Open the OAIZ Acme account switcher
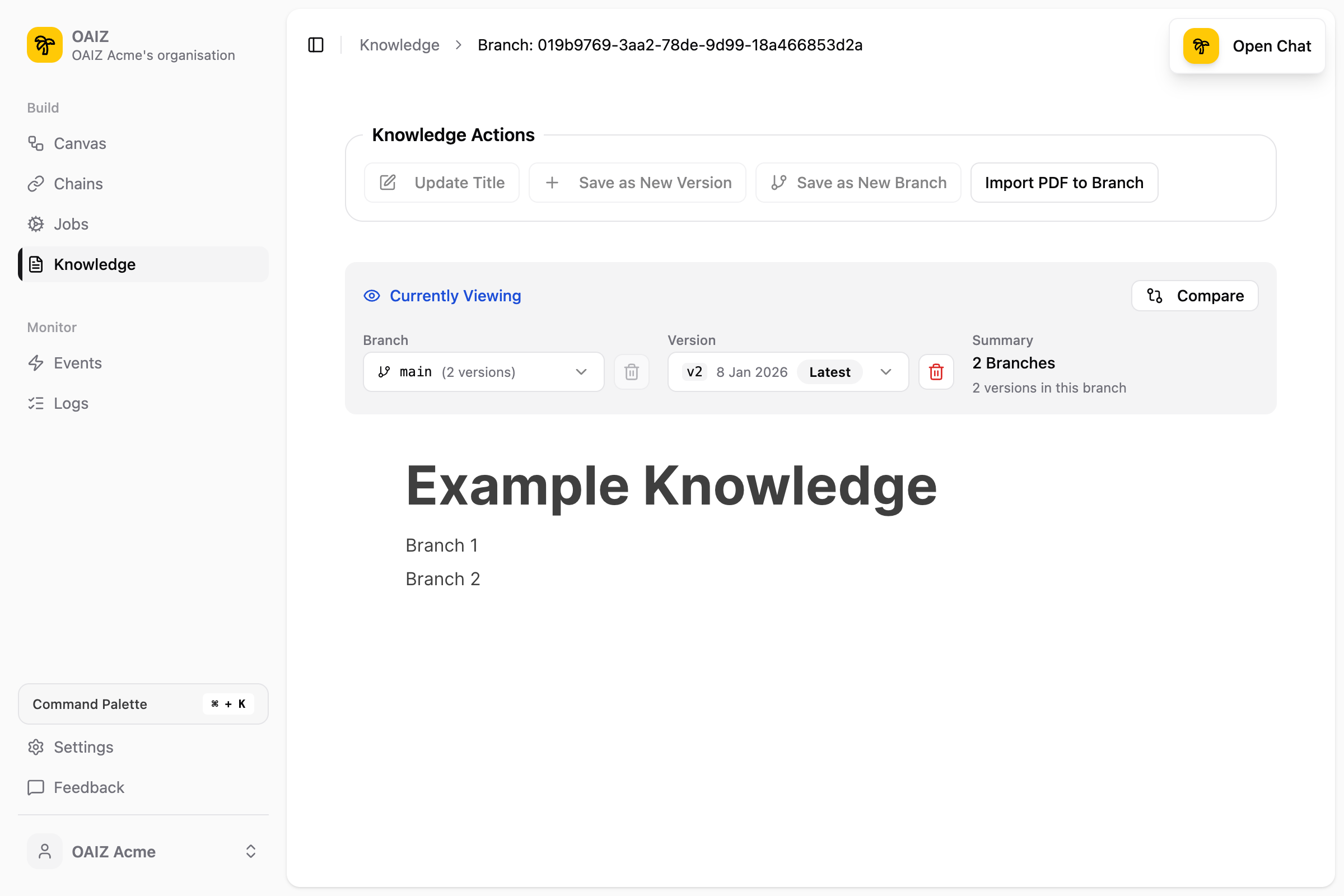This screenshot has height=896, width=1344. click(x=113, y=851)
